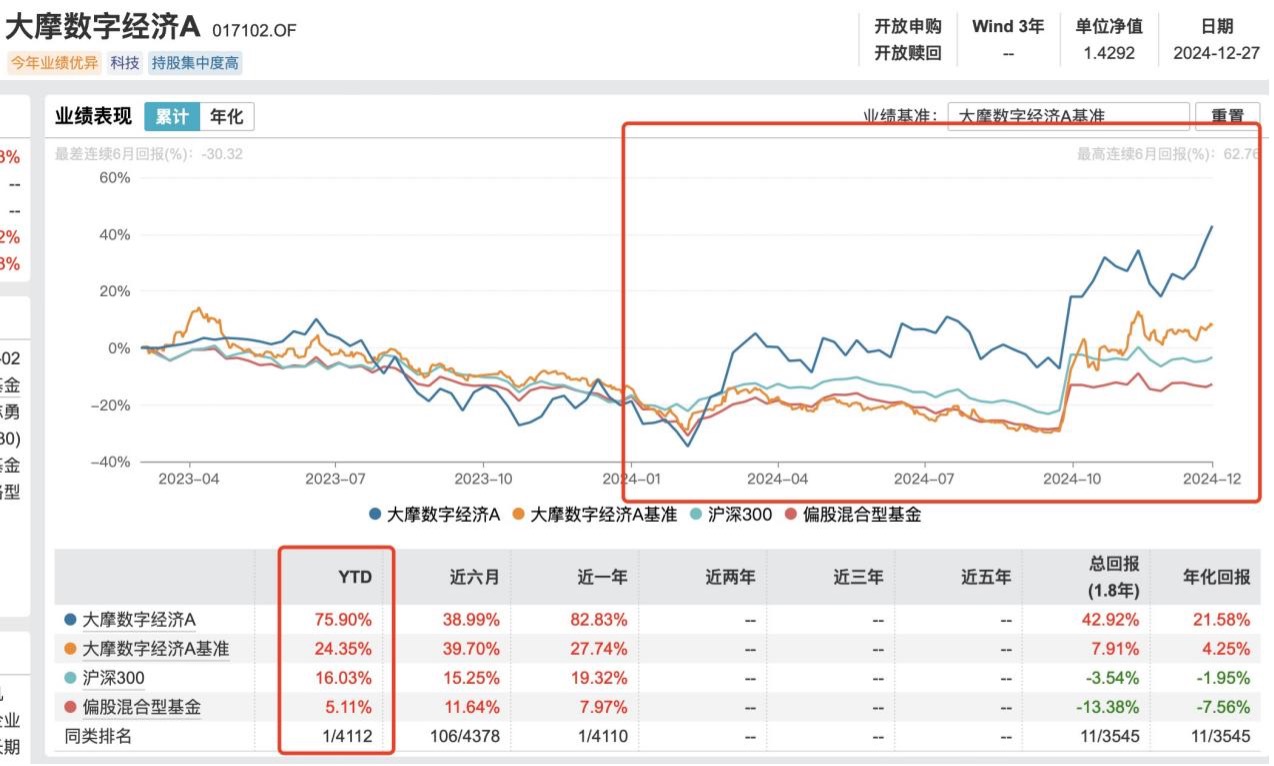
Task: Click the 2023-04 x-axis label
Action: [x=190, y=479]
